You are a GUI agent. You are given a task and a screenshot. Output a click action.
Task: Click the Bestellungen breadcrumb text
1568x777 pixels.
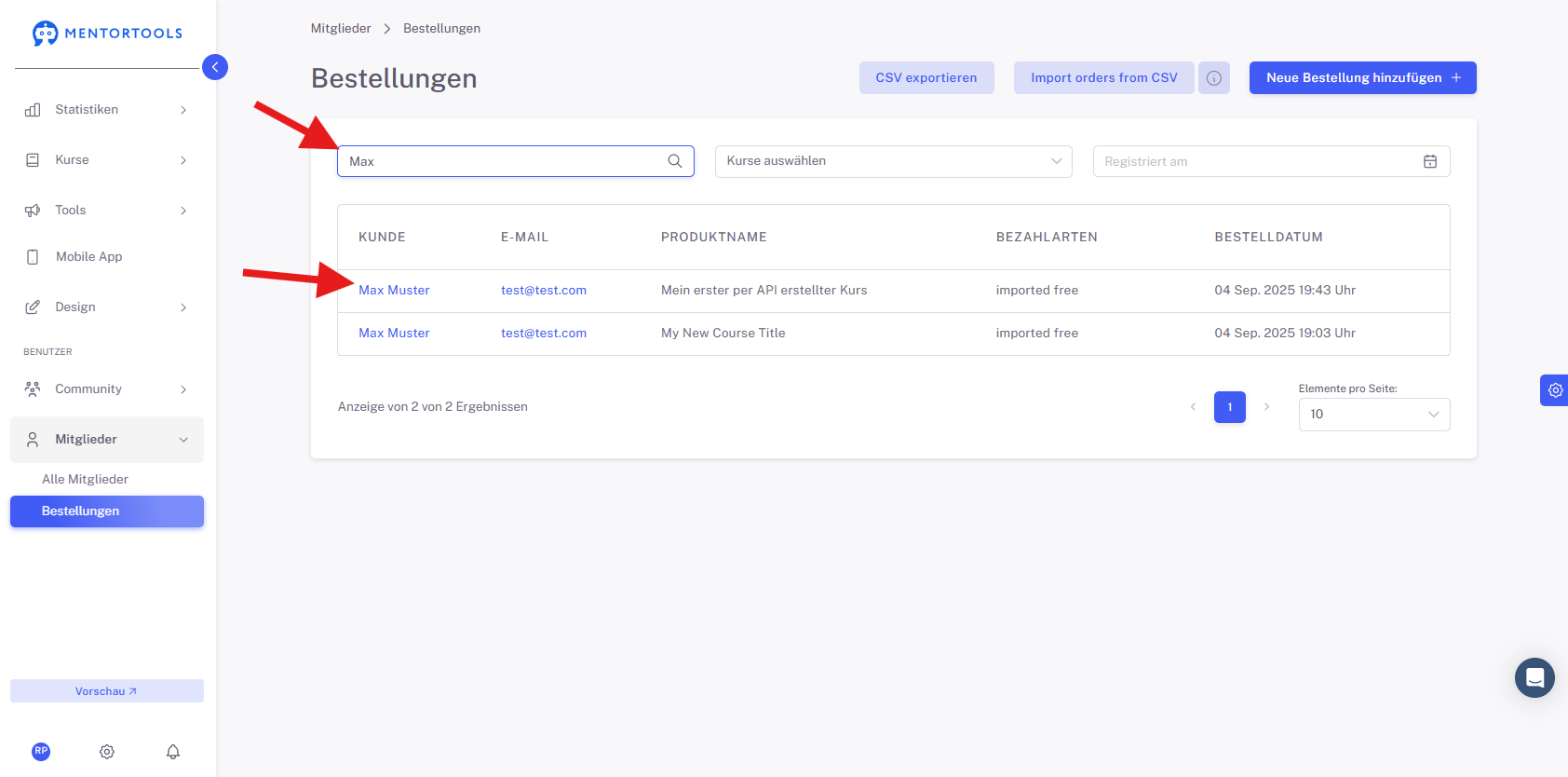441,29
